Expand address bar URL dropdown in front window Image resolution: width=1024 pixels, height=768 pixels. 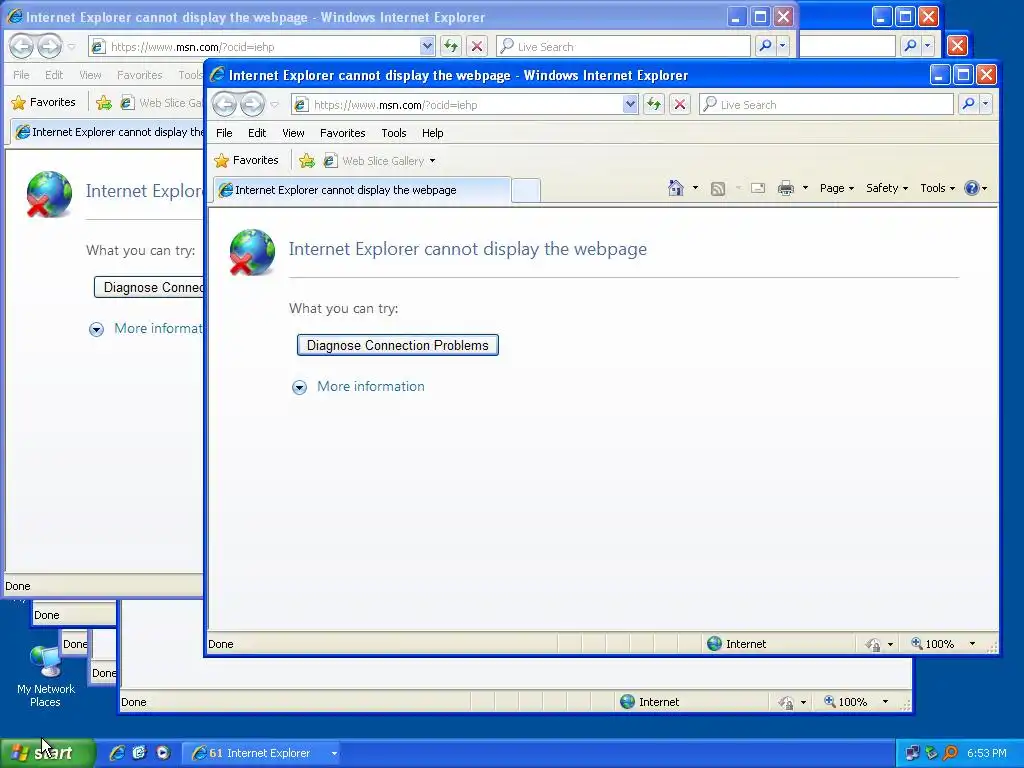point(630,104)
